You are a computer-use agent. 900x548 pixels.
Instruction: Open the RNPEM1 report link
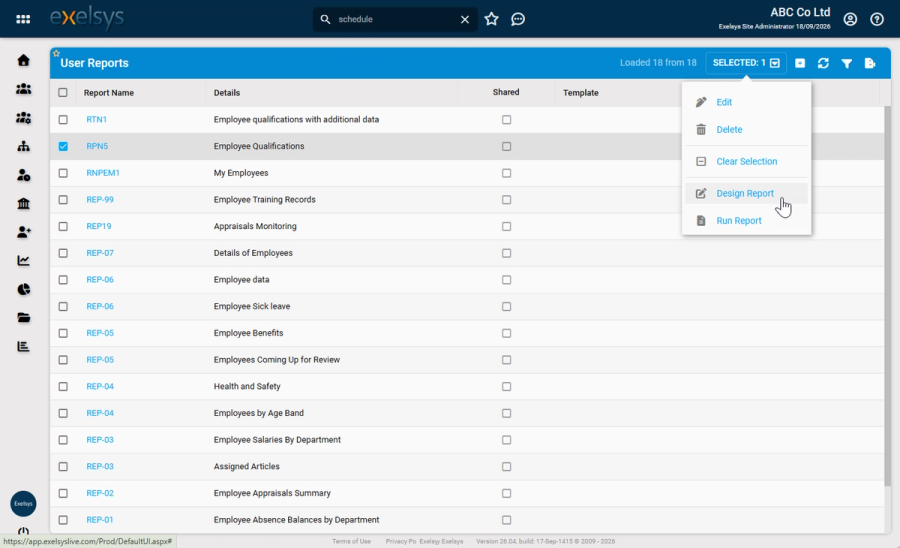103,173
